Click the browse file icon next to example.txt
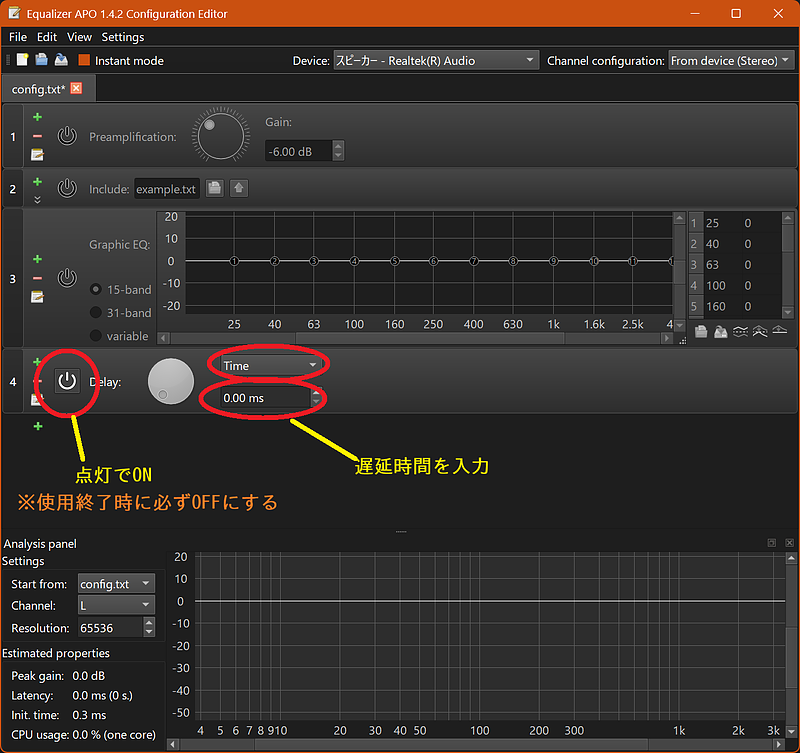Screen dimensions: 800x753 pyautogui.click(x=215, y=188)
